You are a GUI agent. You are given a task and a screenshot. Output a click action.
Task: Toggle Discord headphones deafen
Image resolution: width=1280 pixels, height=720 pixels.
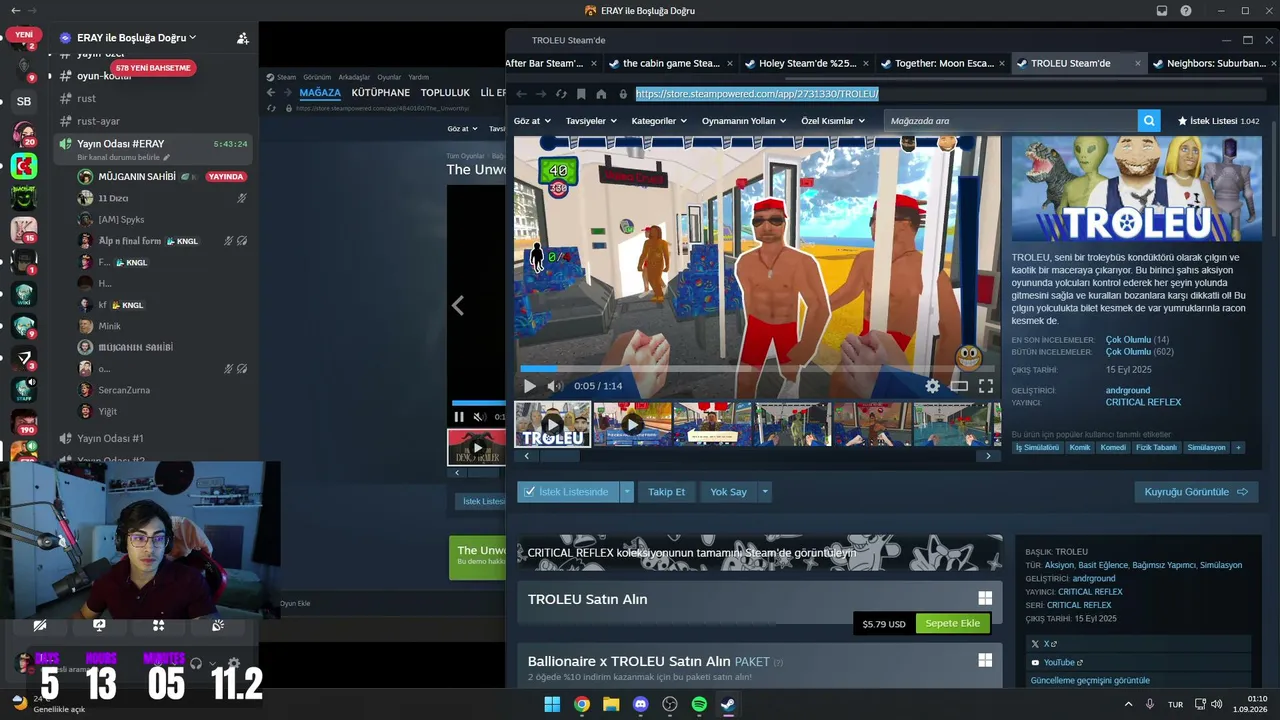(x=196, y=663)
